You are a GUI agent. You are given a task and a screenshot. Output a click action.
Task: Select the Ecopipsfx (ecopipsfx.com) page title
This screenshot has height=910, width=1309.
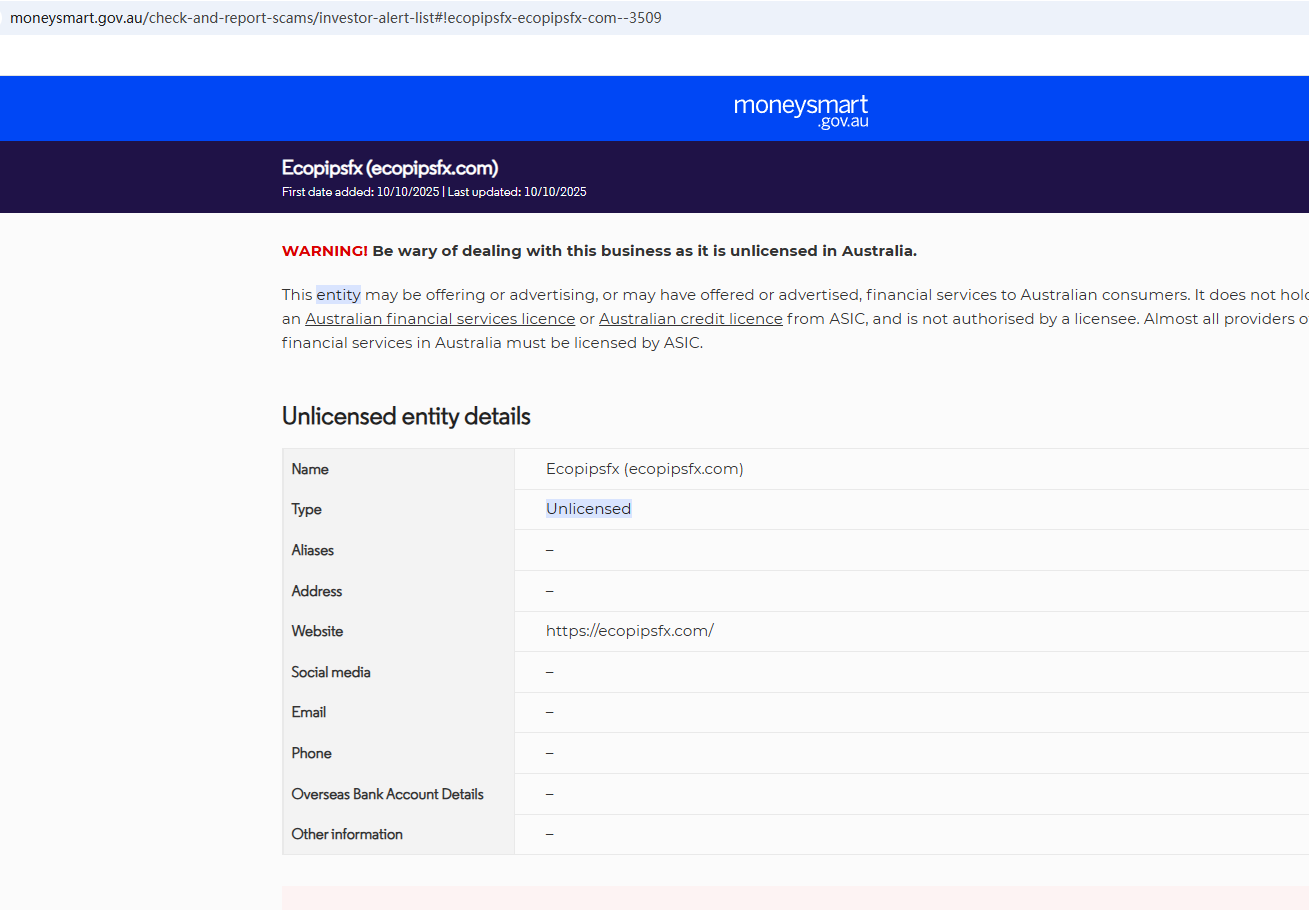(390, 168)
